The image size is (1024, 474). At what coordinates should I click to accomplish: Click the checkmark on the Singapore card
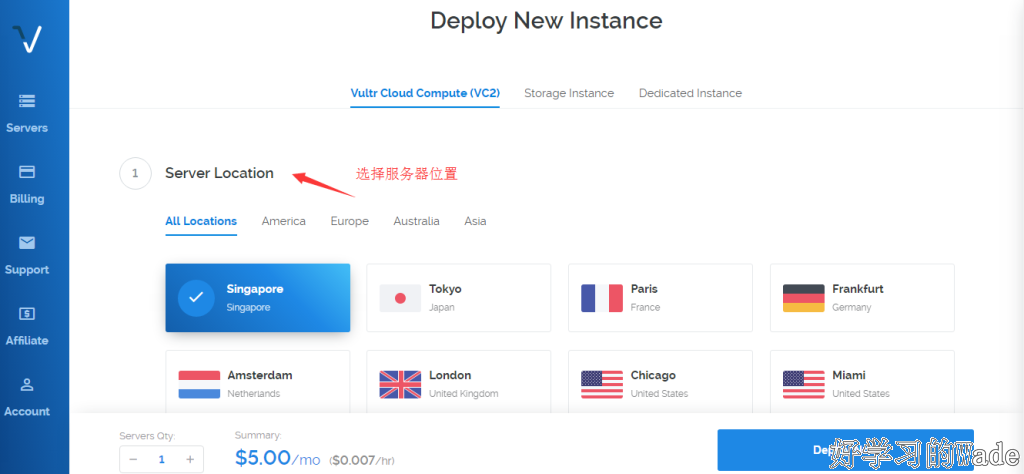(x=196, y=298)
